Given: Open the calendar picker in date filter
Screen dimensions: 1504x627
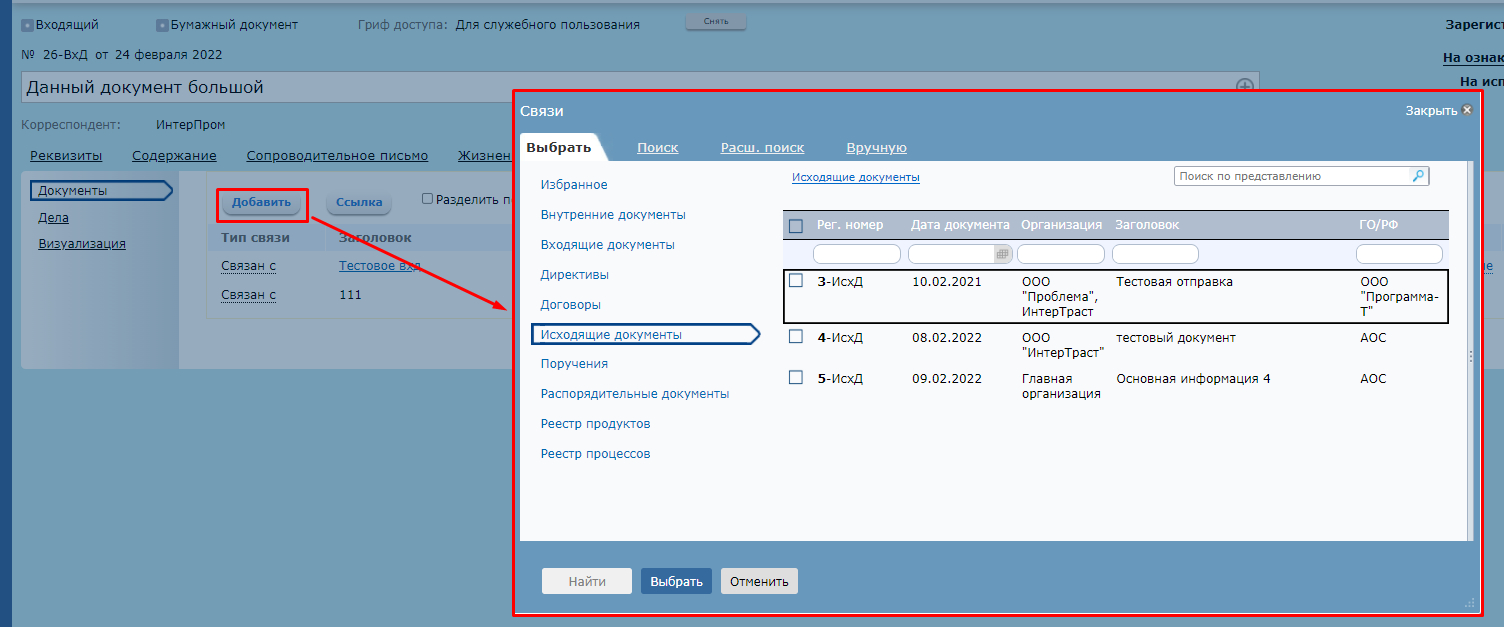Looking at the screenshot, I should 1002,254.
